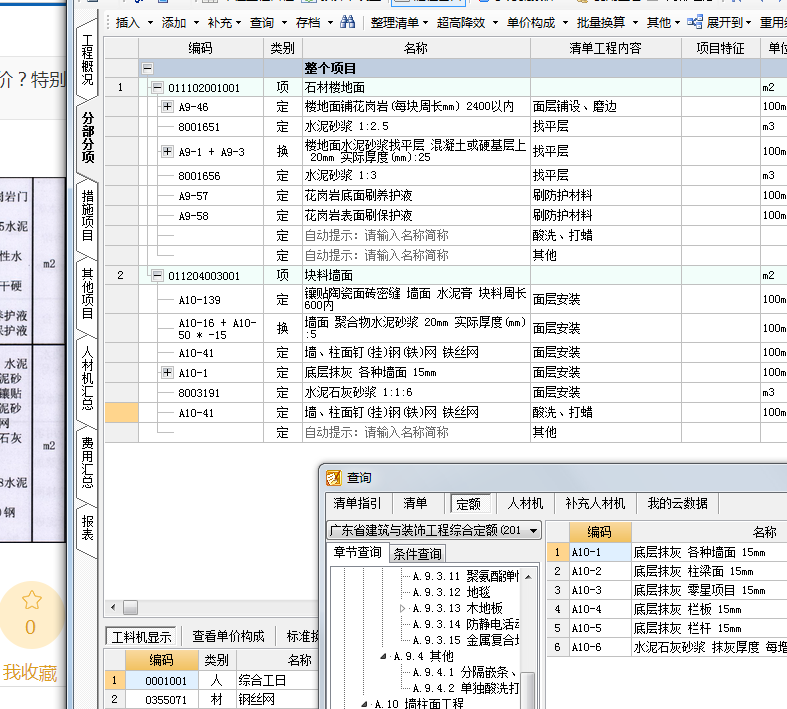Click the left arrow of horizontal scrollbar
This screenshot has width=787, height=709.
[113, 608]
